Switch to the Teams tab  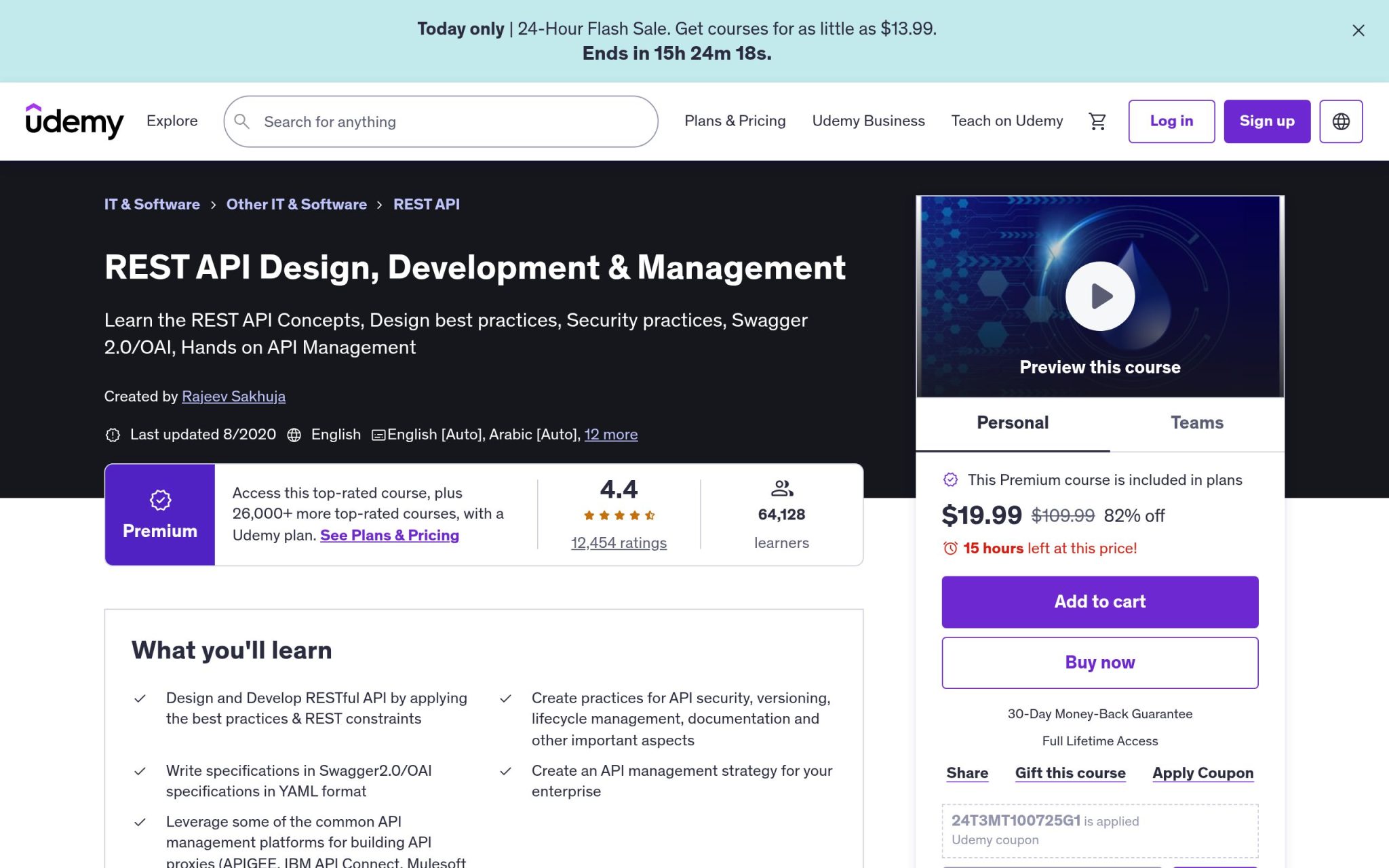1197,424
